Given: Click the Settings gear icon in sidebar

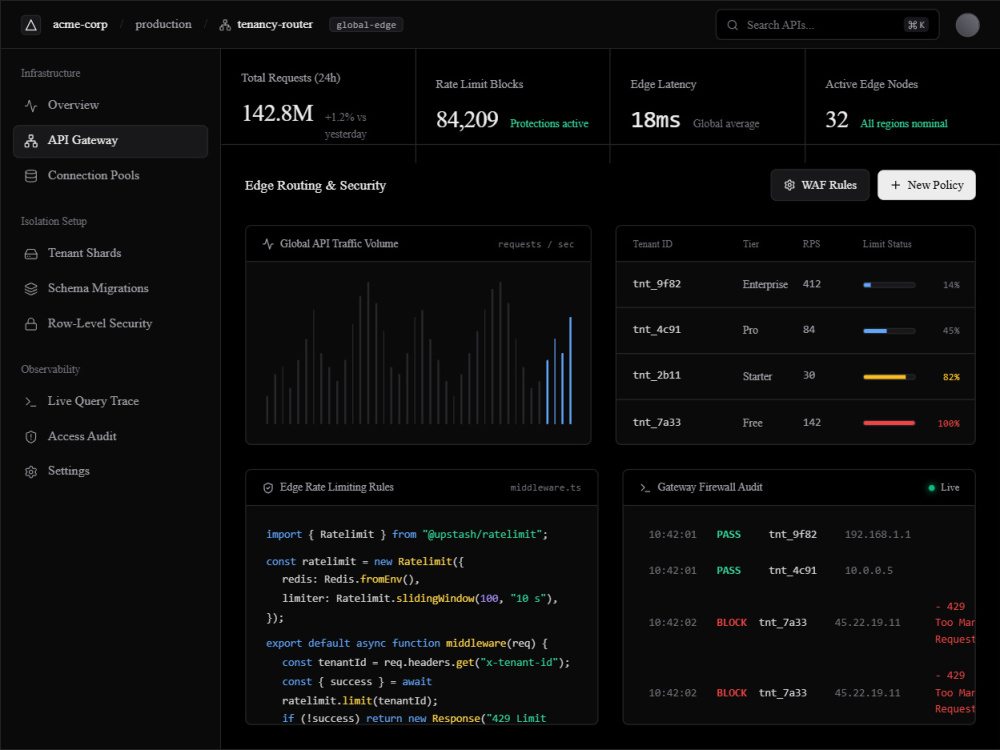Looking at the screenshot, I should 31,472.
